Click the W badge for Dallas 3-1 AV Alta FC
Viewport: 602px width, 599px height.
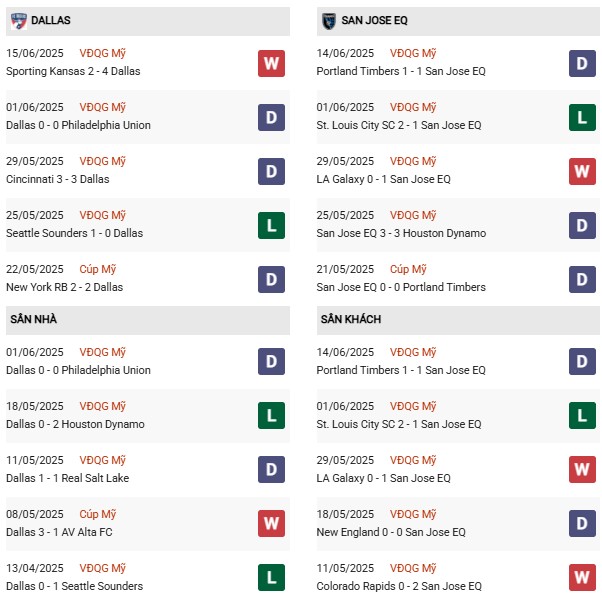tap(271, 523)
